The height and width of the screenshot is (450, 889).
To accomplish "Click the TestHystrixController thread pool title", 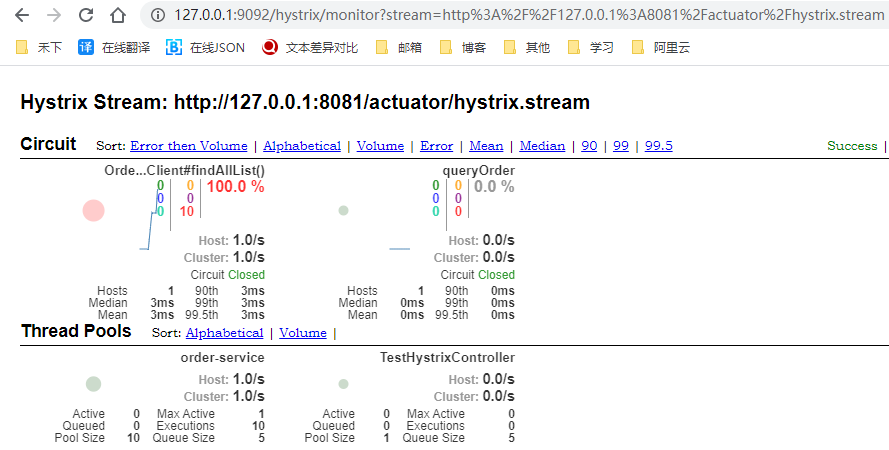I will pos(447,358).
